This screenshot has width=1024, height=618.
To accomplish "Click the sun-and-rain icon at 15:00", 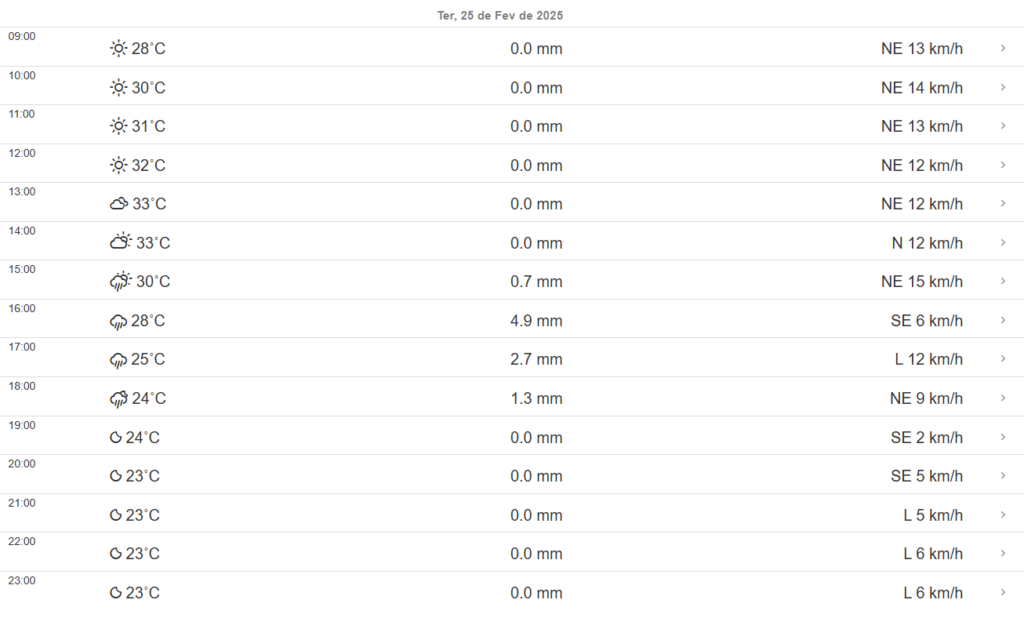I will [121, 282].
